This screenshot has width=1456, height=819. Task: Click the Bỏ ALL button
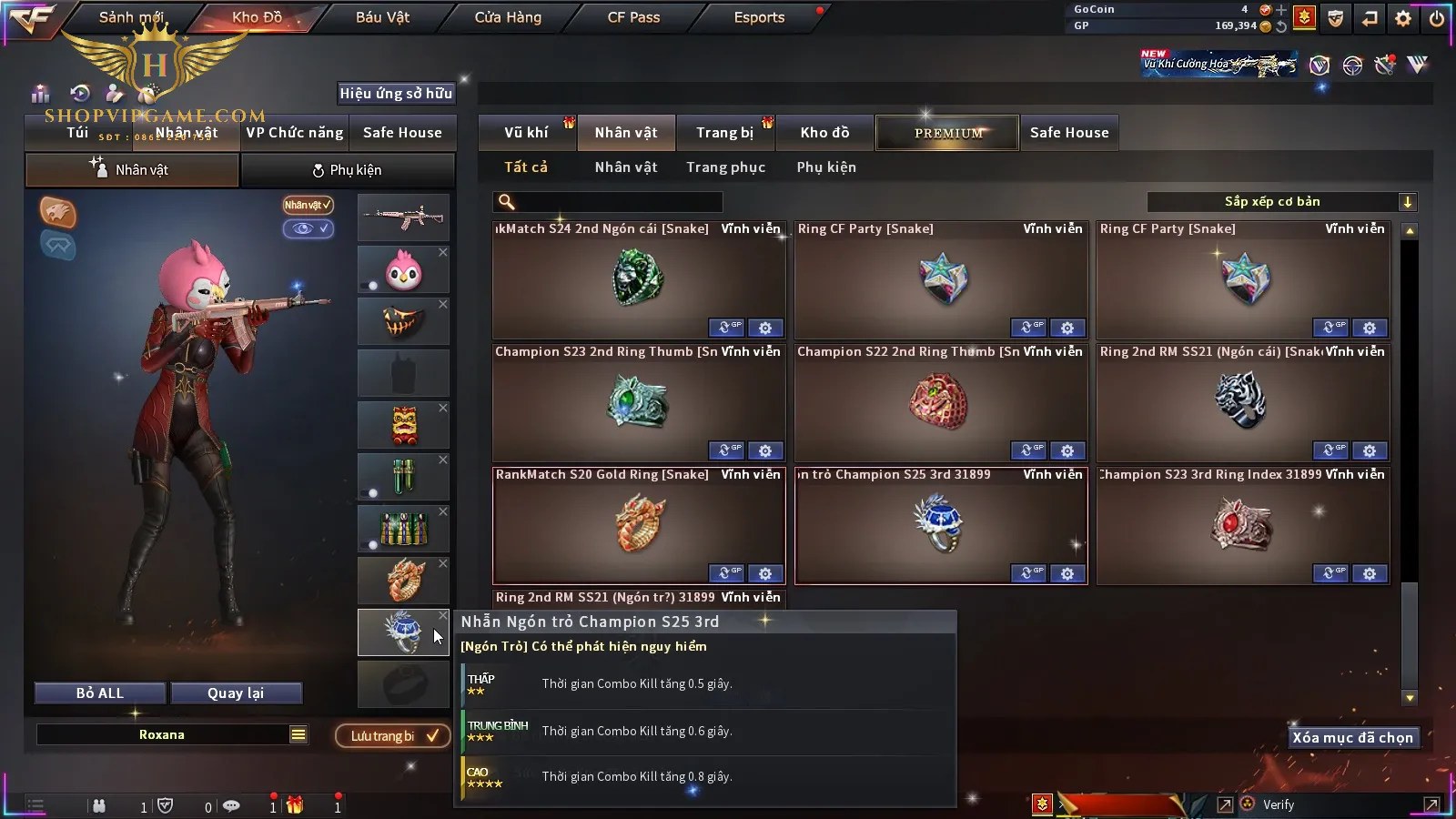click(x=100, y=693)
